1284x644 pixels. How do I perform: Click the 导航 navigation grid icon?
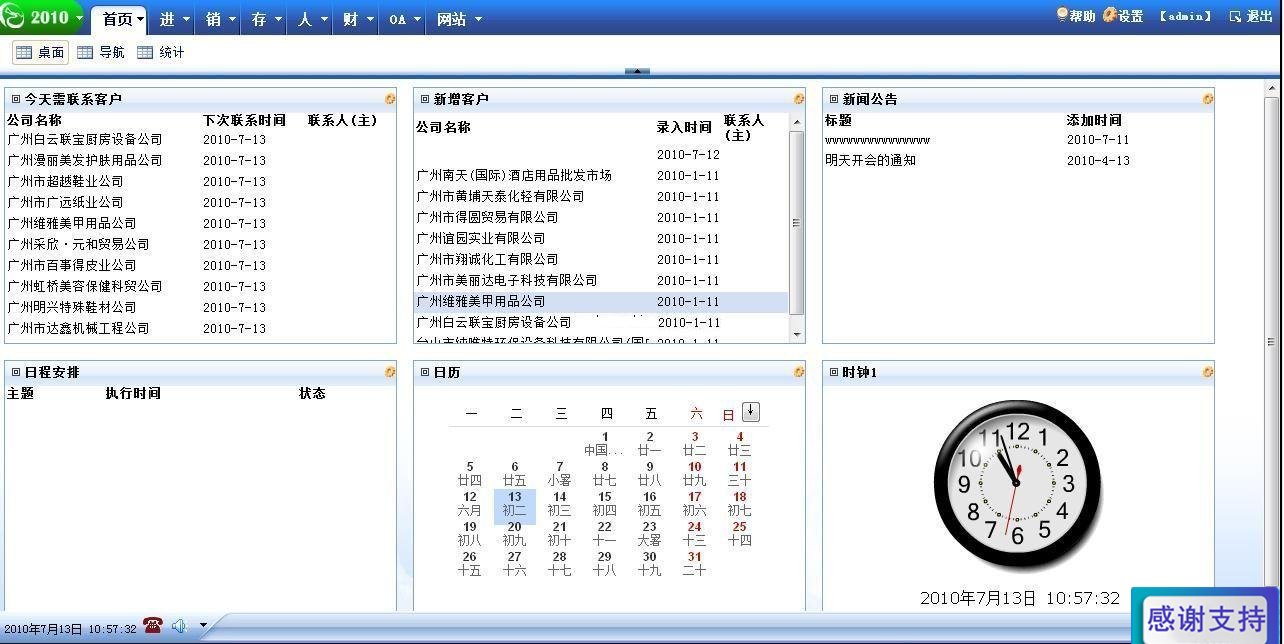pyautogui.click(x=85, y=52)
